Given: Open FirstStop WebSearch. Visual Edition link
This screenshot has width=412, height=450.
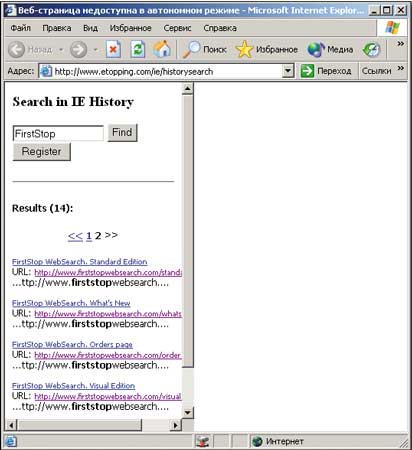Looking at the screenshot, I should coord(73,386).
